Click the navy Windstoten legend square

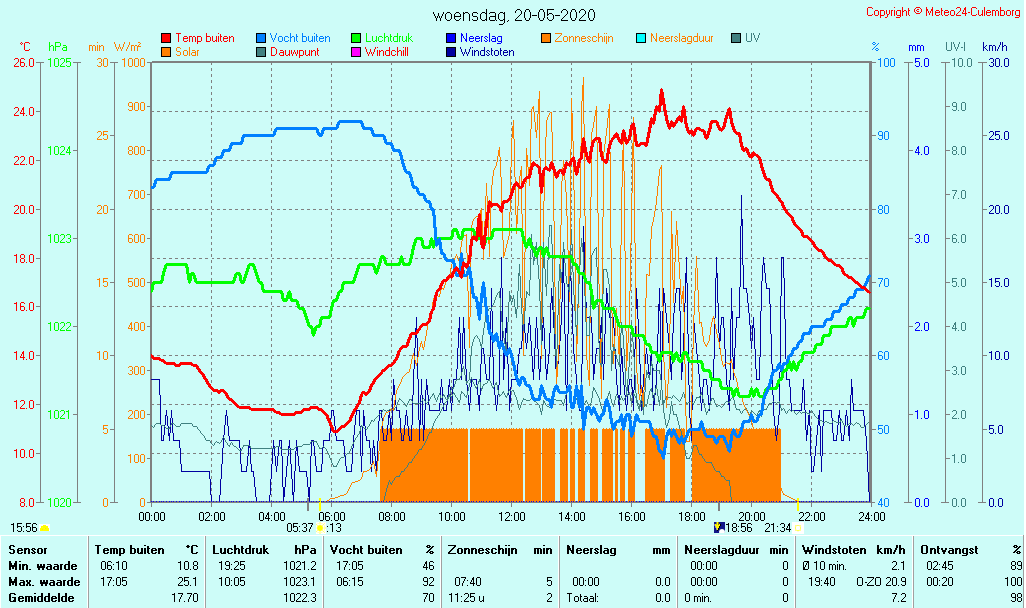point(451,52)
